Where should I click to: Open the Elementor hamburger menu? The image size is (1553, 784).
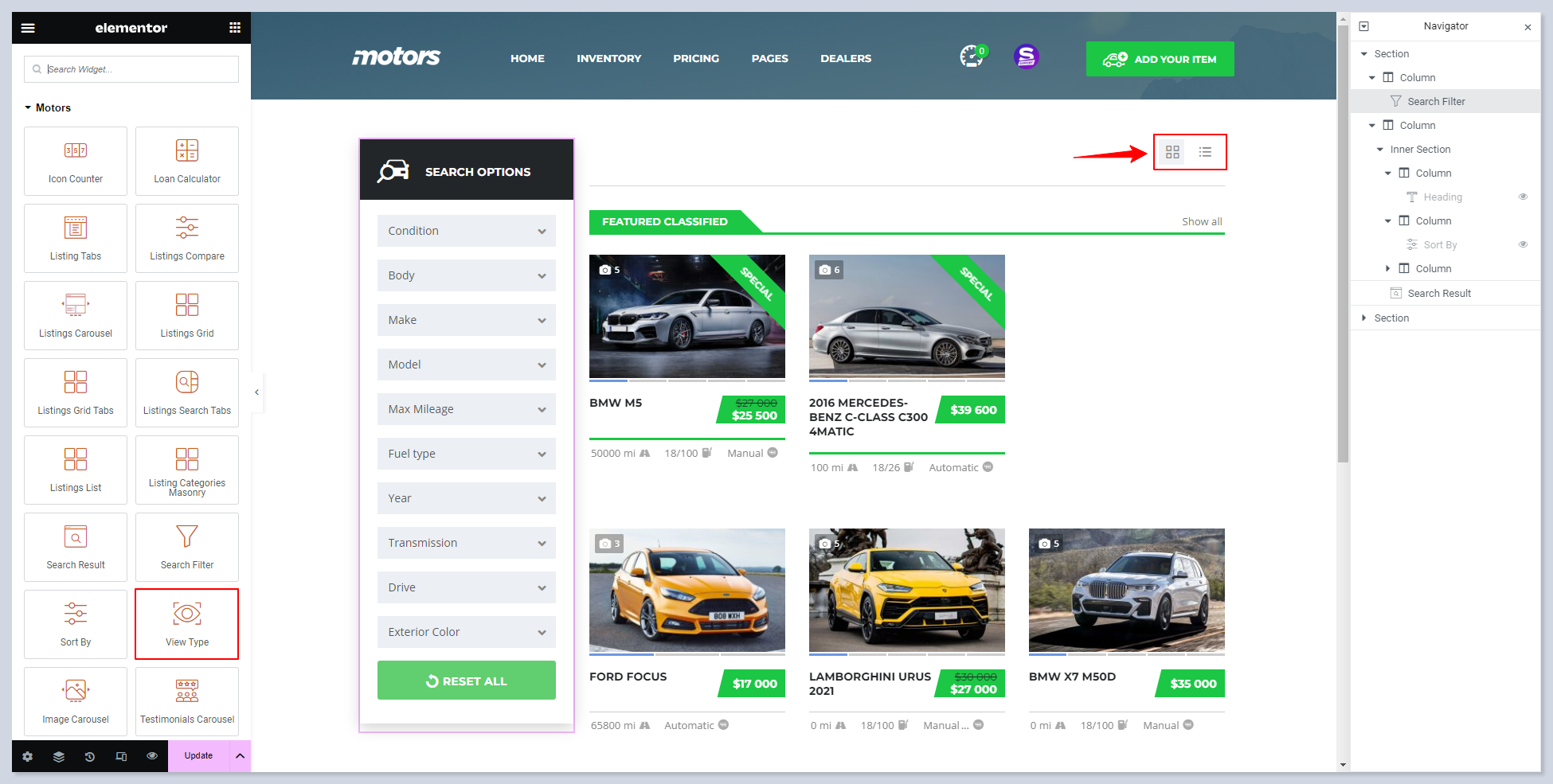click(28, 28)
